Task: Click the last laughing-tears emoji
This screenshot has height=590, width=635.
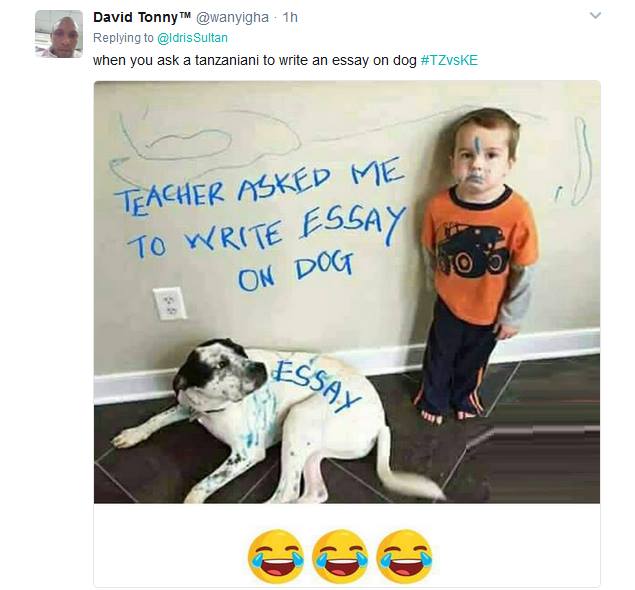Action: tap(404, 556)
